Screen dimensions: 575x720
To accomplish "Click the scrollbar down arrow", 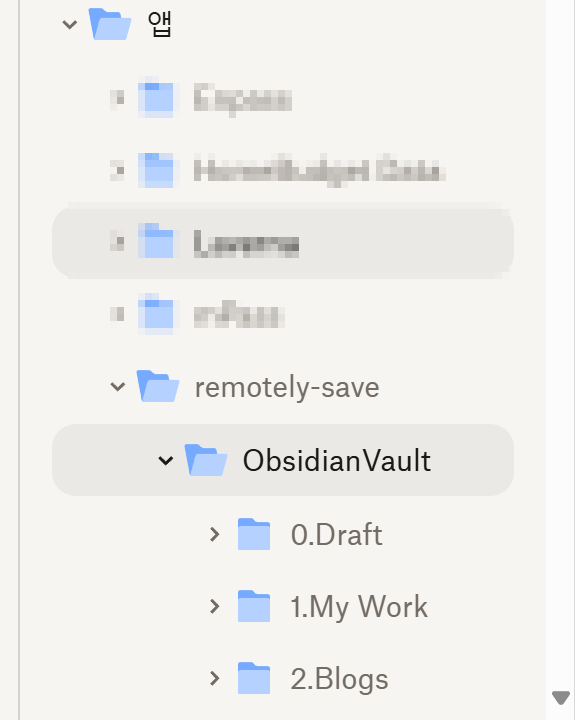I will pyautogui.click(x=561, y=698).
